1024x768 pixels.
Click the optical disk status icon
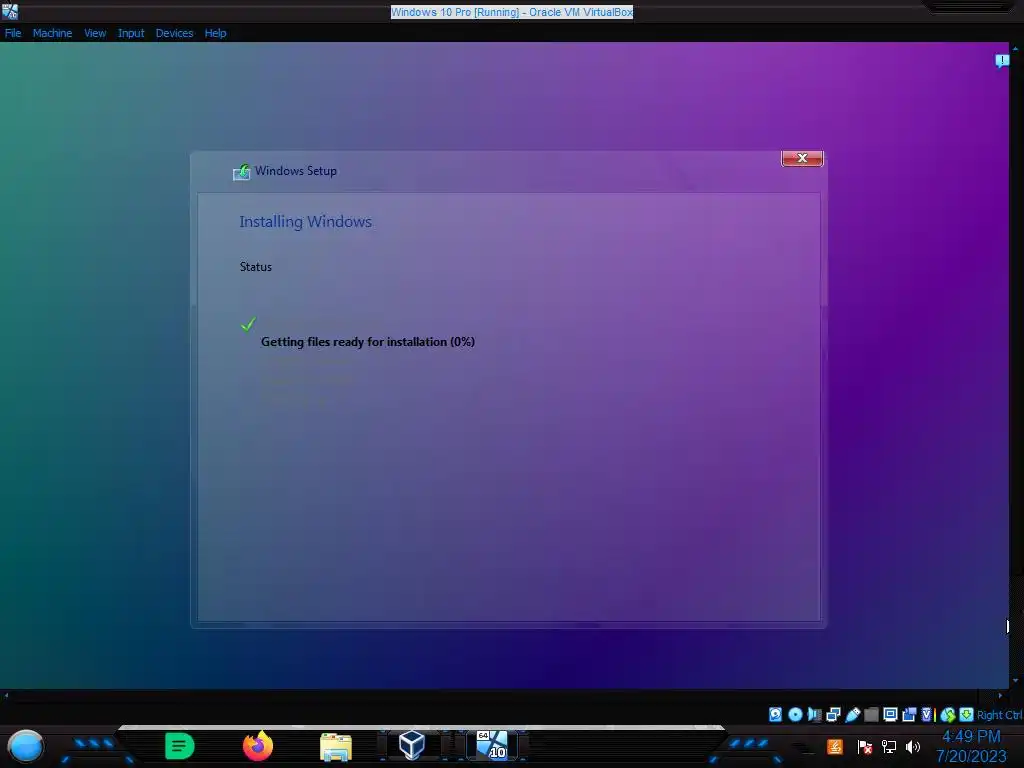click(x=795, y=714)
